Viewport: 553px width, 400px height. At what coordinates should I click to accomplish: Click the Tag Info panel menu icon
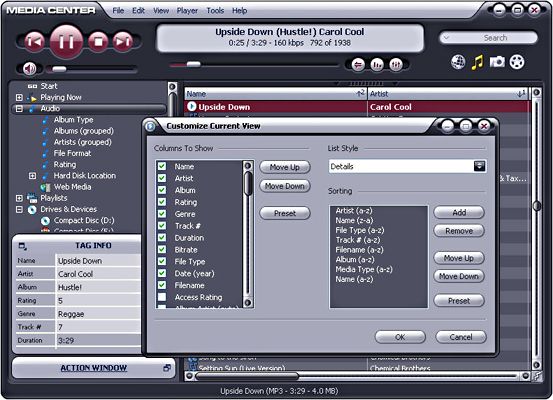point(23,246)
